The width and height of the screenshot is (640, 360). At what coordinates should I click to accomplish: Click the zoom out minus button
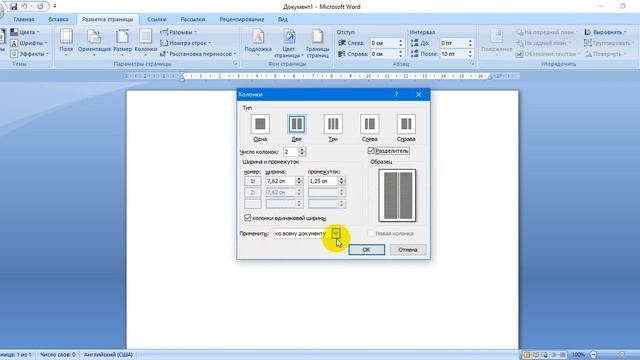pos(594,355)
